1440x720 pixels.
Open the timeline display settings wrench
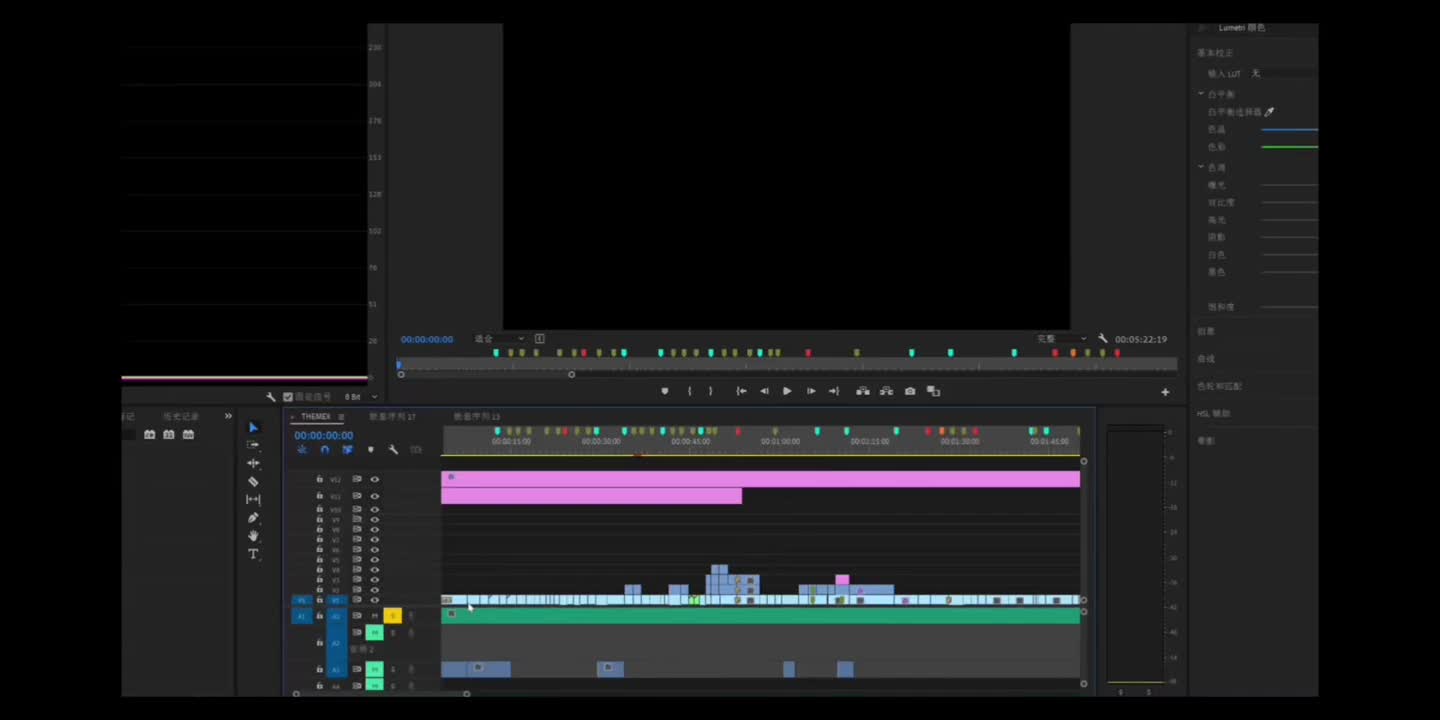point(393,450)
